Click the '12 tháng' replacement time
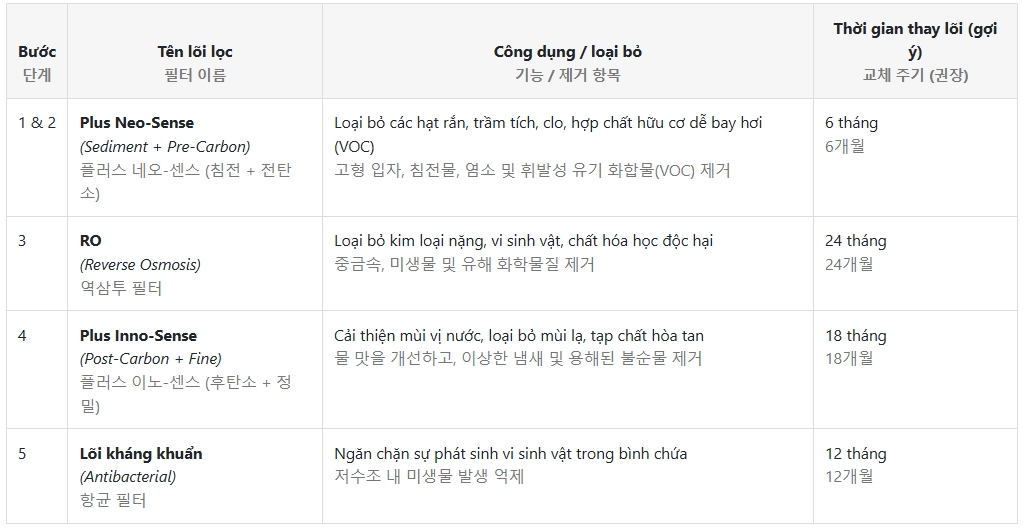This screenshot has height=530, width=1029. pyautogui.click(x=855, y=454)
